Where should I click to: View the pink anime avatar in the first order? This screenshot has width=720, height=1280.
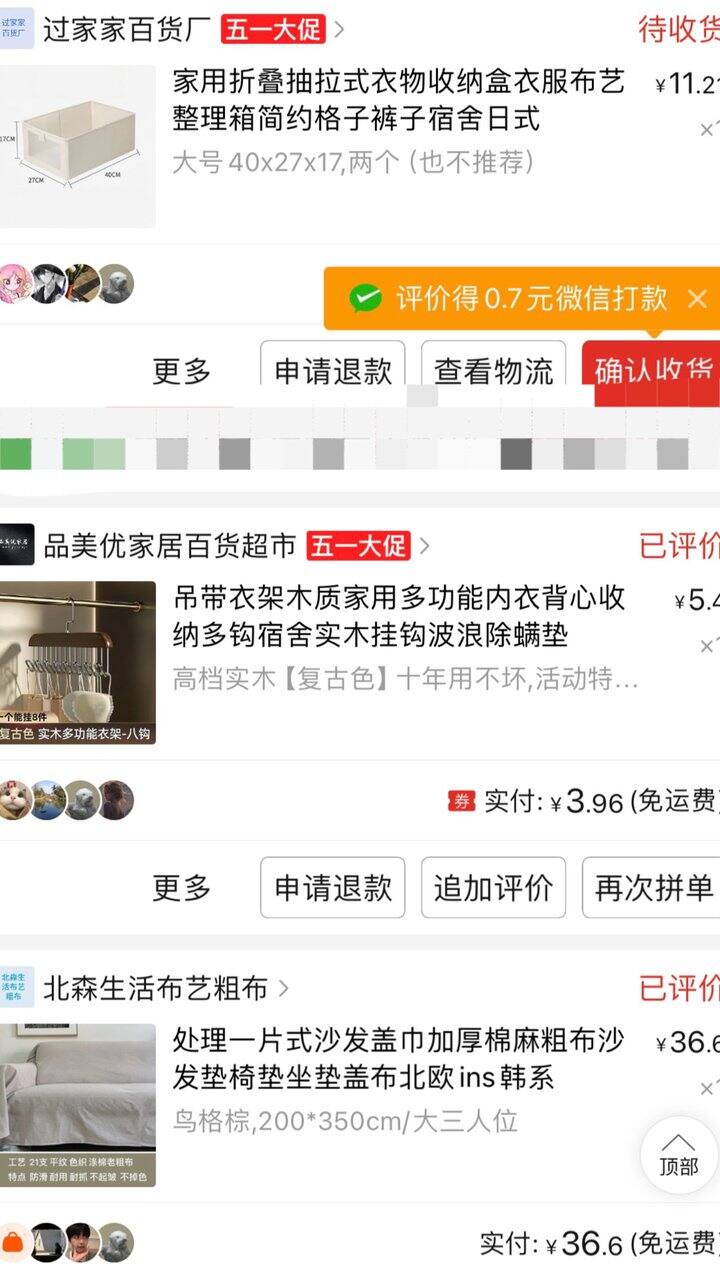point(14,284)
